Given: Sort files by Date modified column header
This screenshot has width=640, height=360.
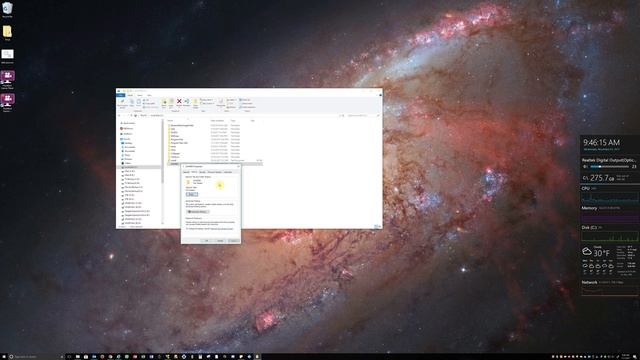Looking at the screenshot, I should tap(218, 120).
